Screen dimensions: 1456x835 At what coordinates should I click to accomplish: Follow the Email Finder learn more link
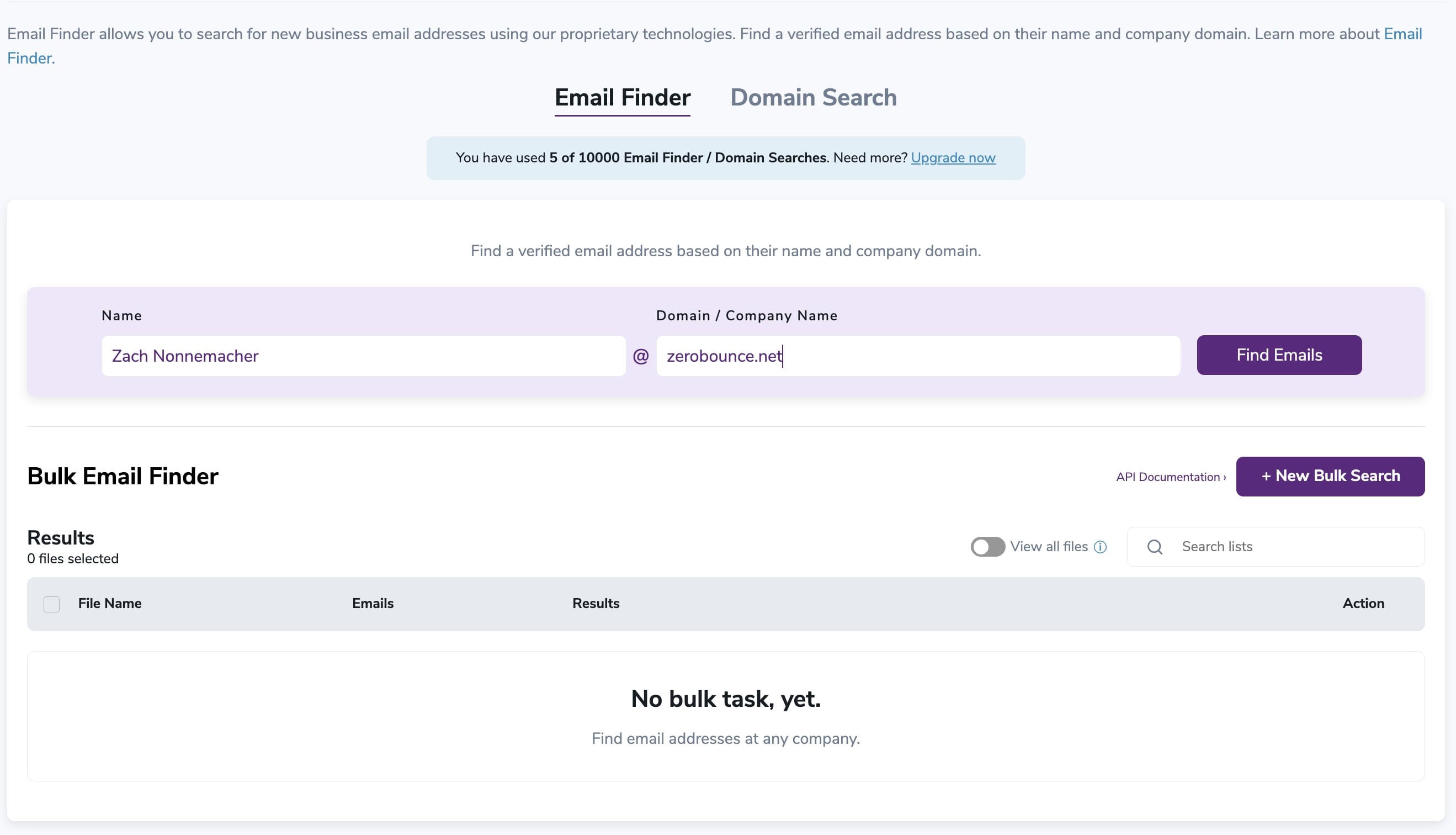tap(1402, 34)
